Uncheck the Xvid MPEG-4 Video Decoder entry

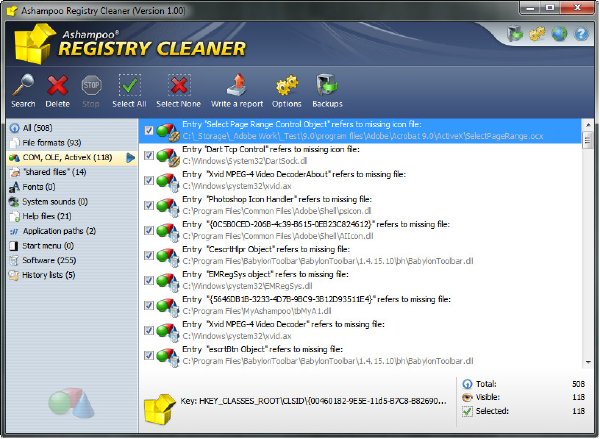click(149, 330)
